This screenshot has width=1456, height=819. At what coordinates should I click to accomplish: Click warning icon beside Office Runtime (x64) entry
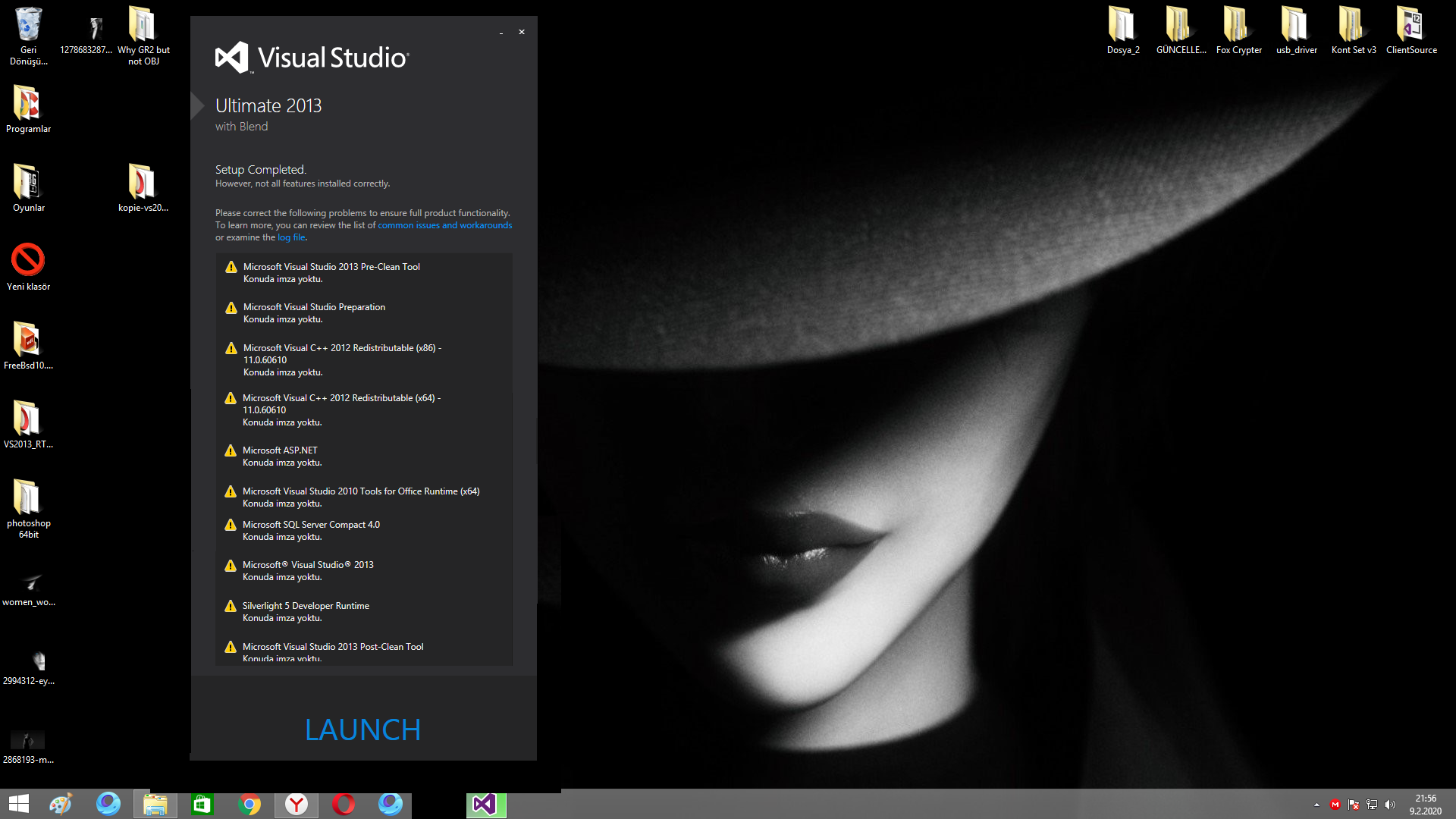(231, 491)
